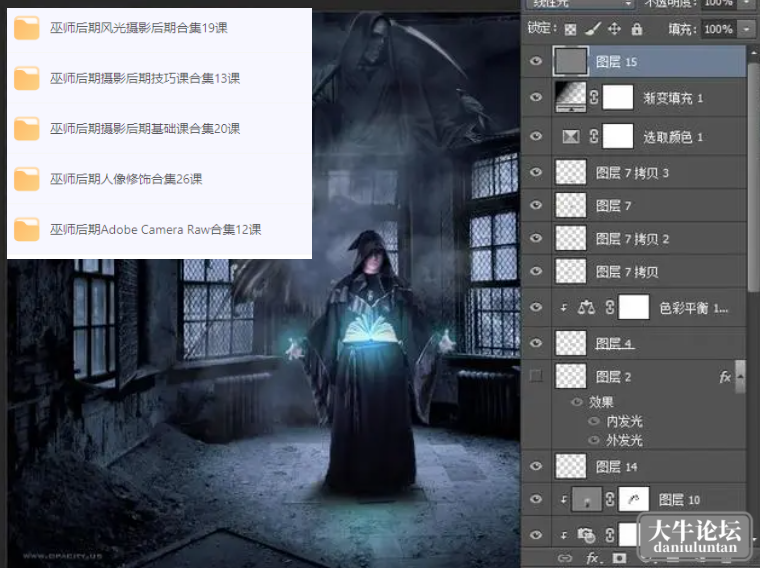
Task: Click 渐变填充 1 gradient thumbnail
Action: point(570,97)
